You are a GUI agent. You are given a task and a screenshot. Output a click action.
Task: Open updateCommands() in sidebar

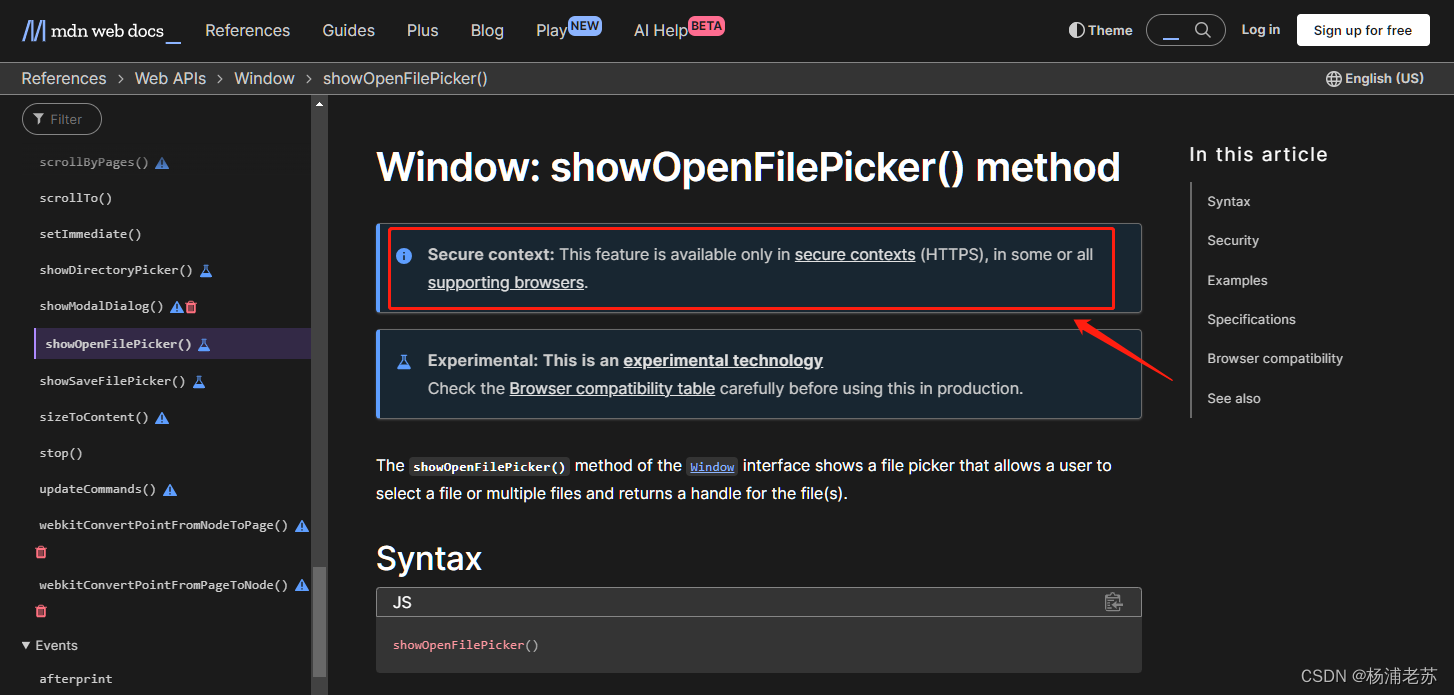pos(98,489)
